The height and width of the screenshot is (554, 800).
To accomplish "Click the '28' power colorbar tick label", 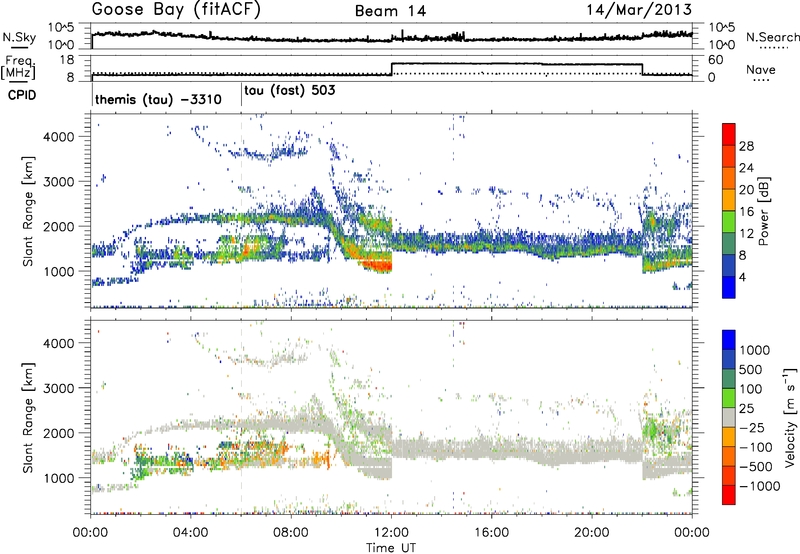I will pyautogui.click(x=746, y=146).
